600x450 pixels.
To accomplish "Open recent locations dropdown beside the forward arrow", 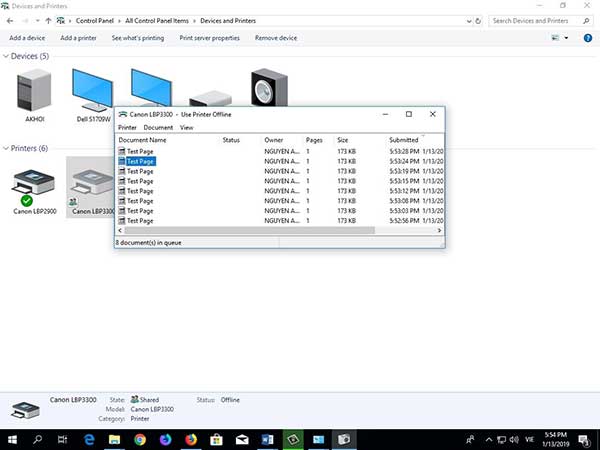I will [38, 21].
